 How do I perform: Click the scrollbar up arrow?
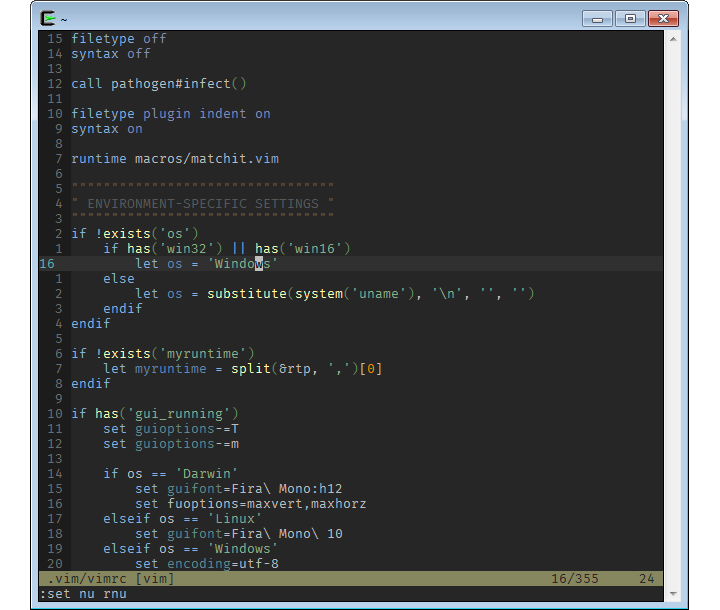[x=673, y=40]
